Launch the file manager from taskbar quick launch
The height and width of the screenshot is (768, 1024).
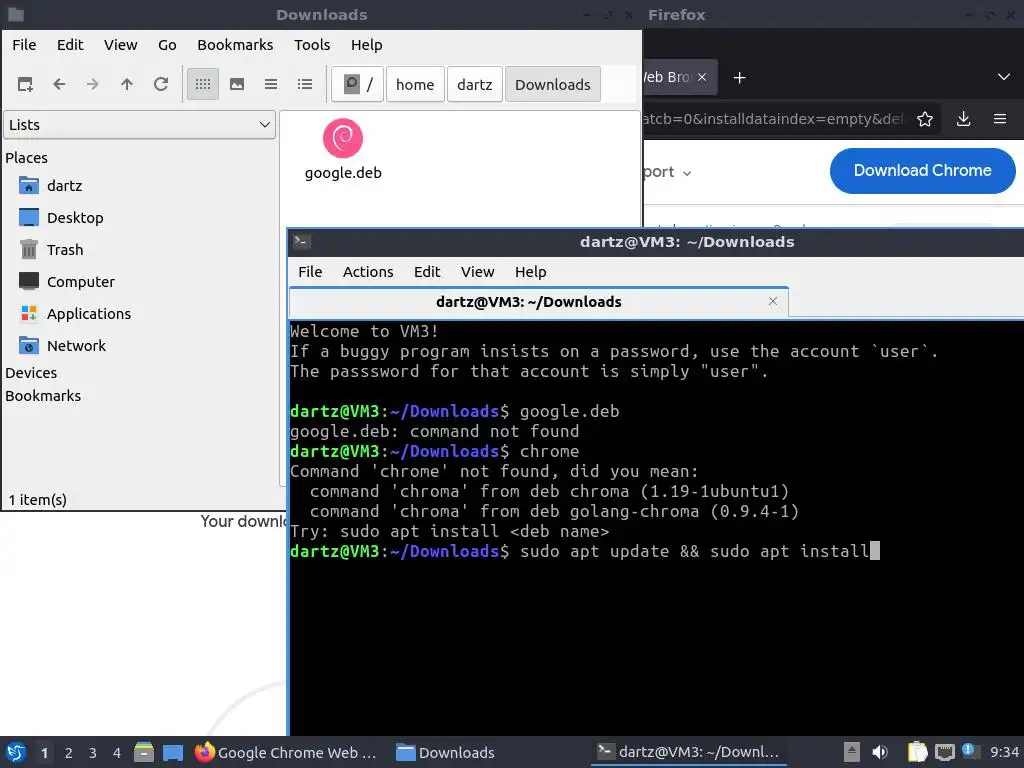pyautogui.click(x=144, y=752)
